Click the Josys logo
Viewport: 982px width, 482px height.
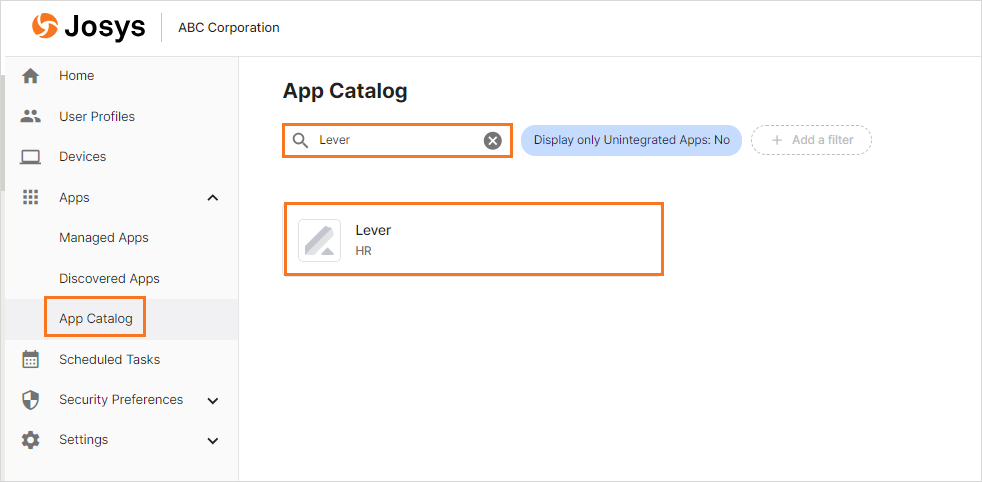pyautogui.click(x=88, y=27)
